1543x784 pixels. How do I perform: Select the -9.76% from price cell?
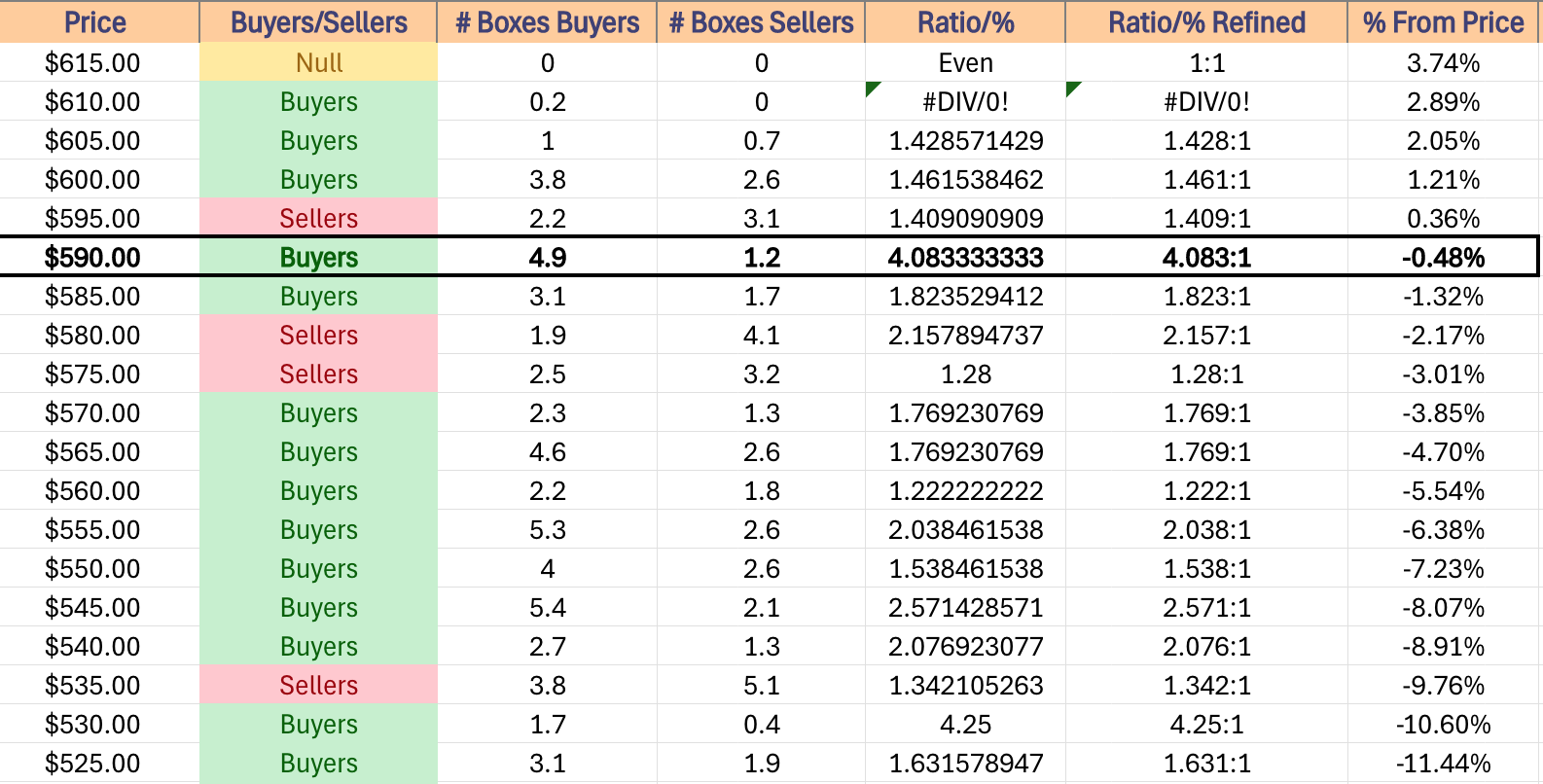click(1443, 685)
